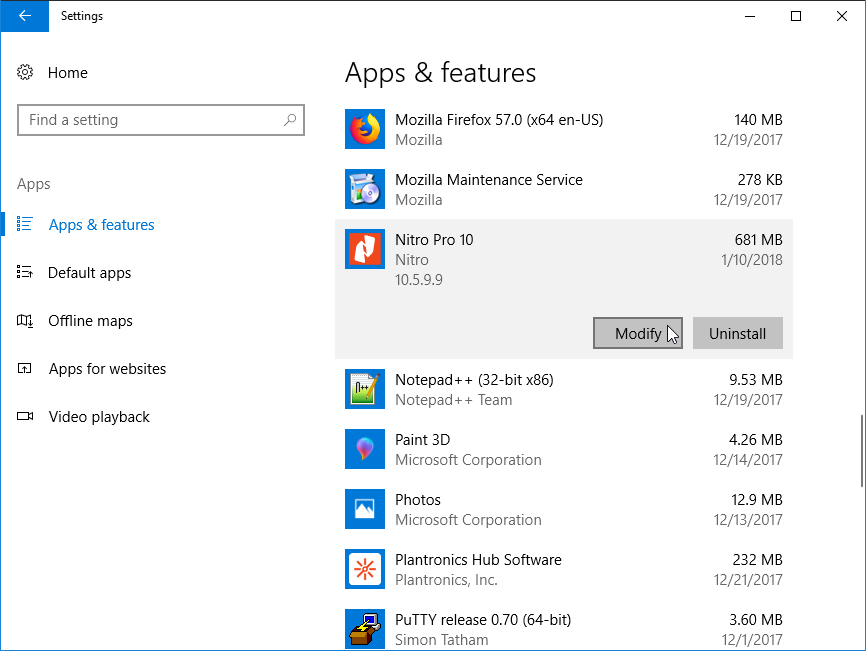Click the Plantronics, Inc. publisher text

pos(446,580)
